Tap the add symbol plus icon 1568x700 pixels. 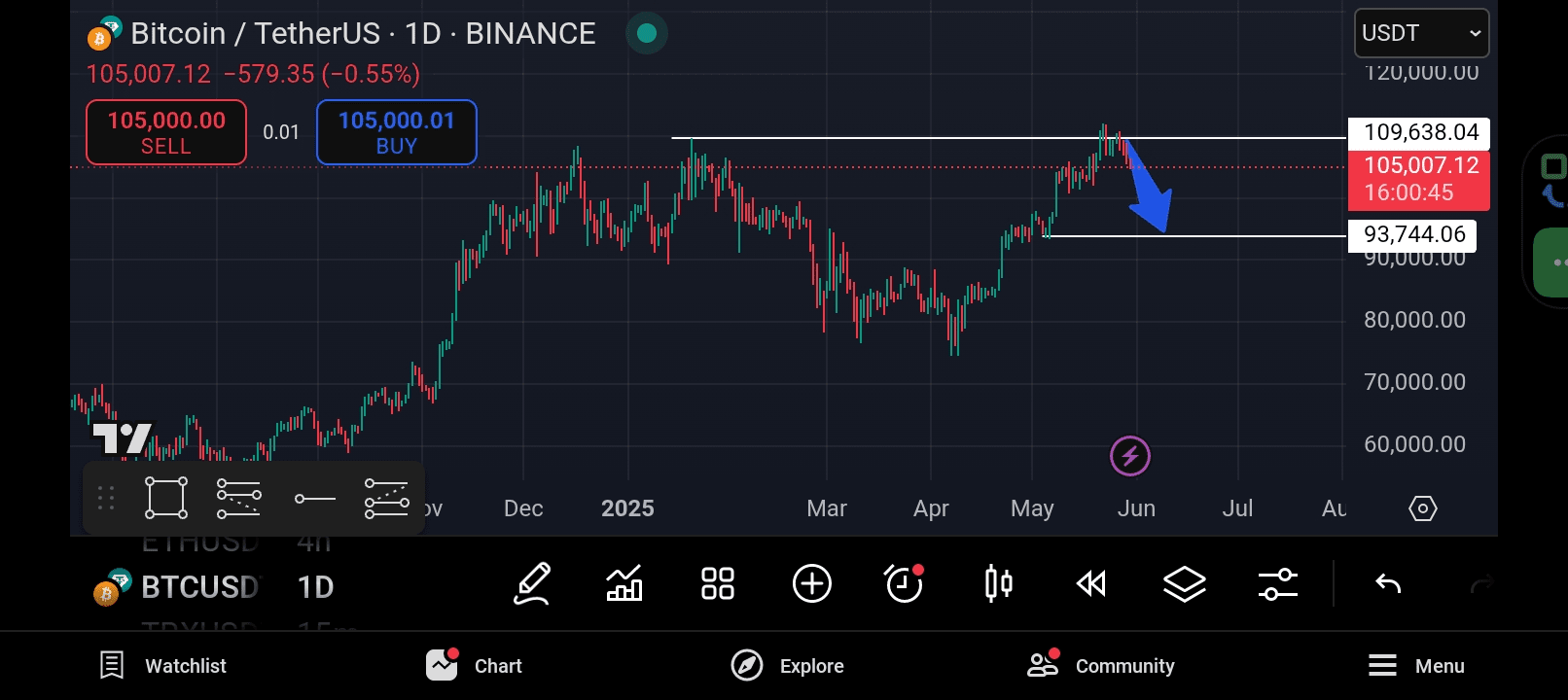pyautogui.click(x=812, y=584)
